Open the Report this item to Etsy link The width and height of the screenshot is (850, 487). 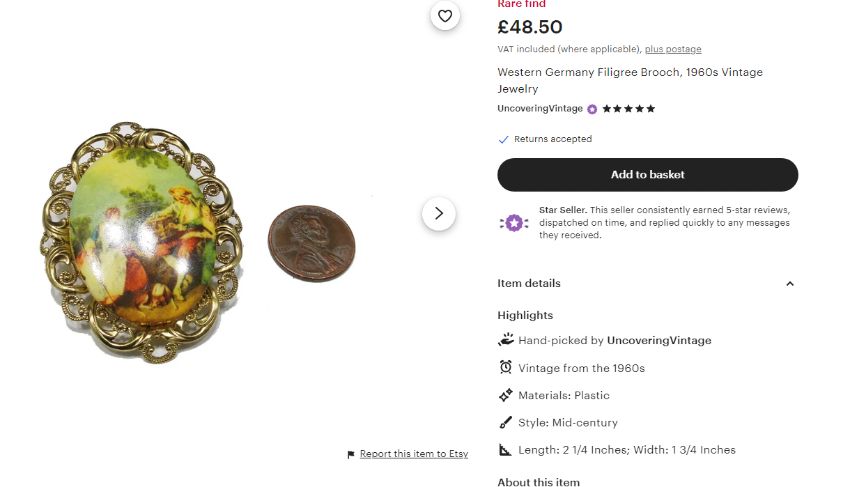tap(414, 454)
